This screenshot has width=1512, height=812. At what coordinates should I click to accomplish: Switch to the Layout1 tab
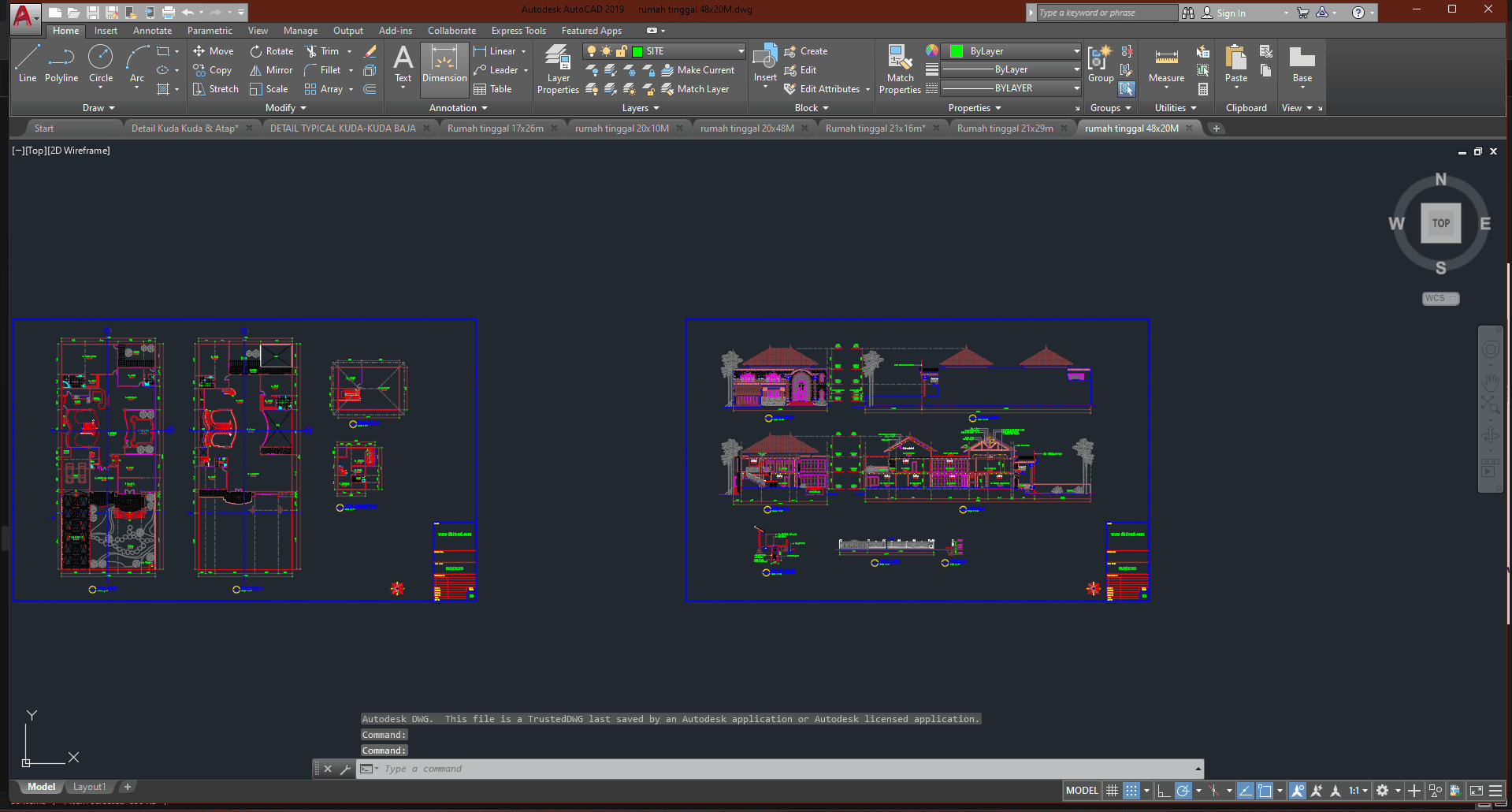tap(89, 787)
